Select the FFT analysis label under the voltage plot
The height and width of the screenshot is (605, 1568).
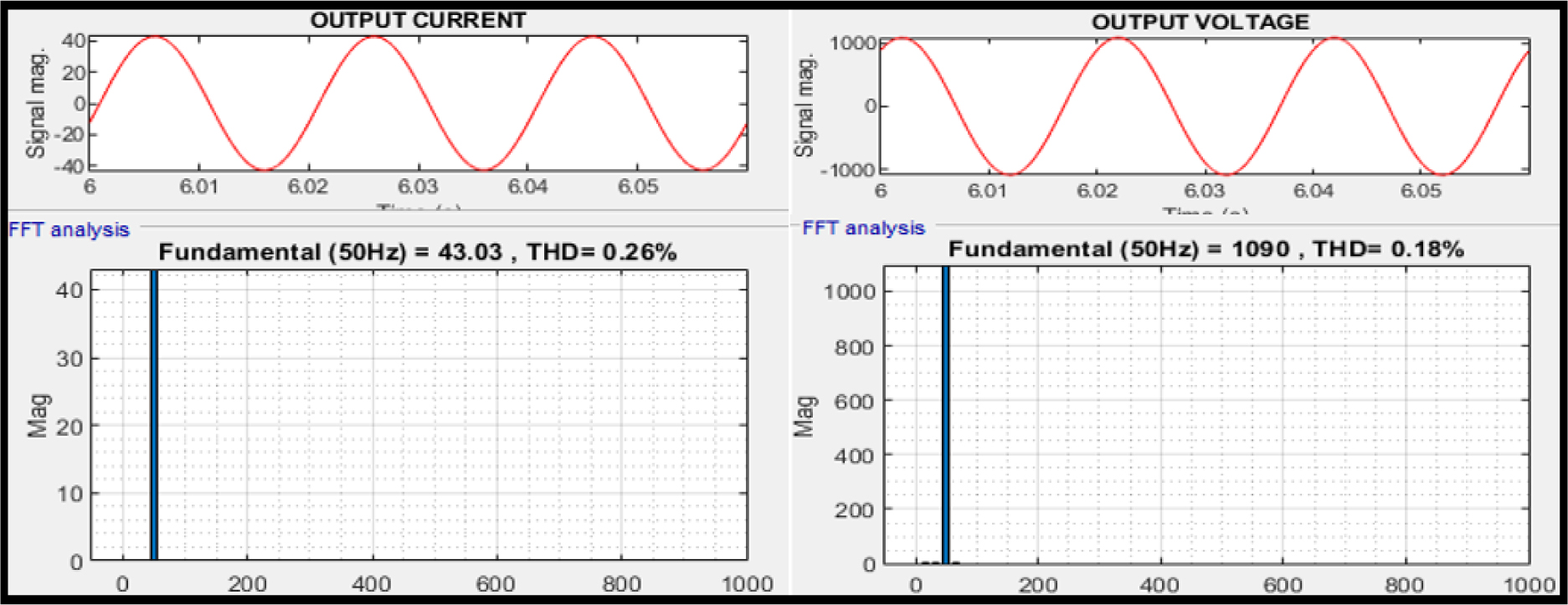(x=863, y=228)
